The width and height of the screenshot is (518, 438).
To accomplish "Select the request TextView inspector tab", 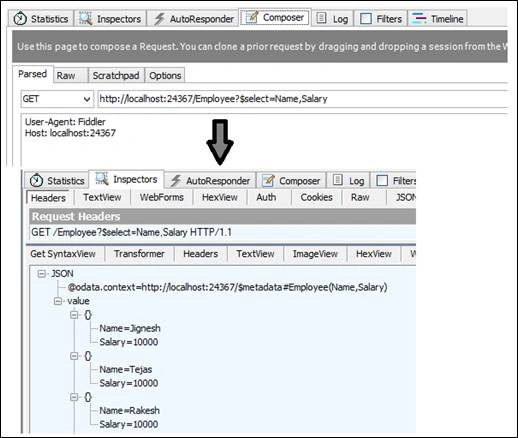I will [x=102, y=197].
